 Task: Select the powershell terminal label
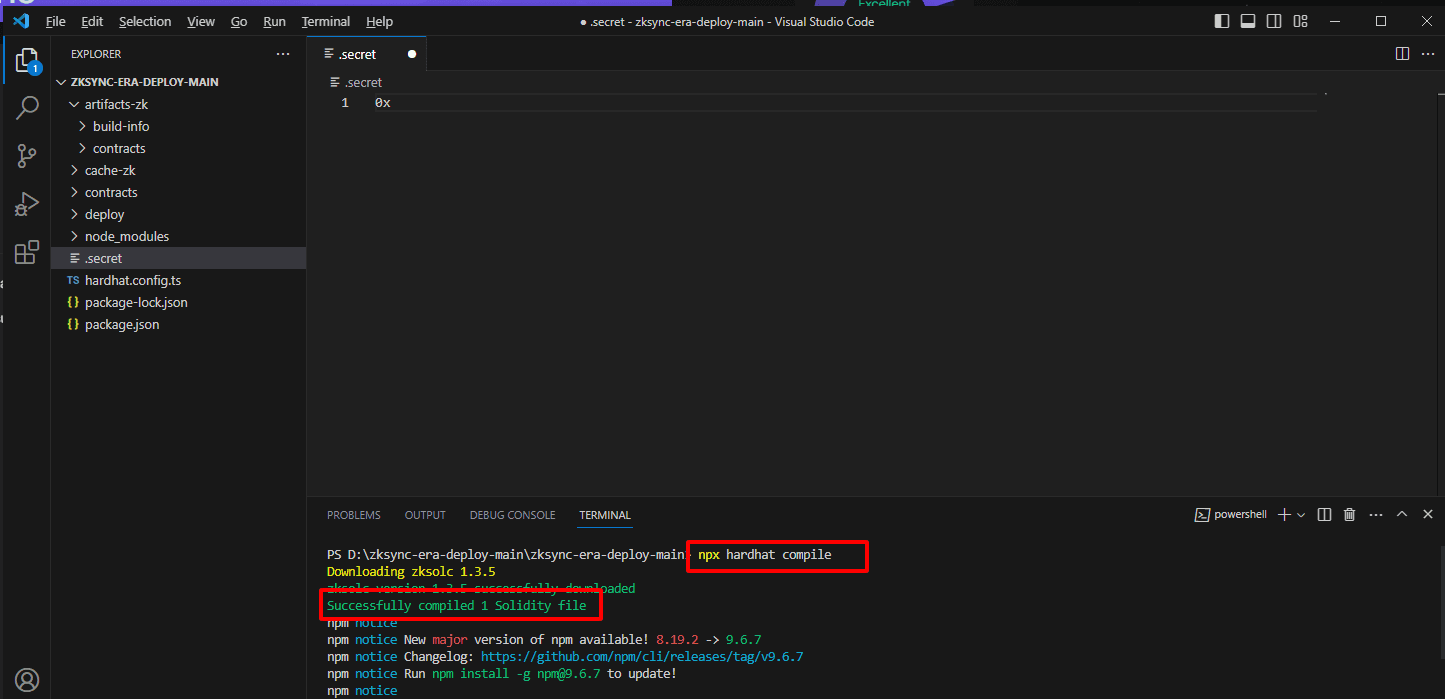tap(1231, 515)
